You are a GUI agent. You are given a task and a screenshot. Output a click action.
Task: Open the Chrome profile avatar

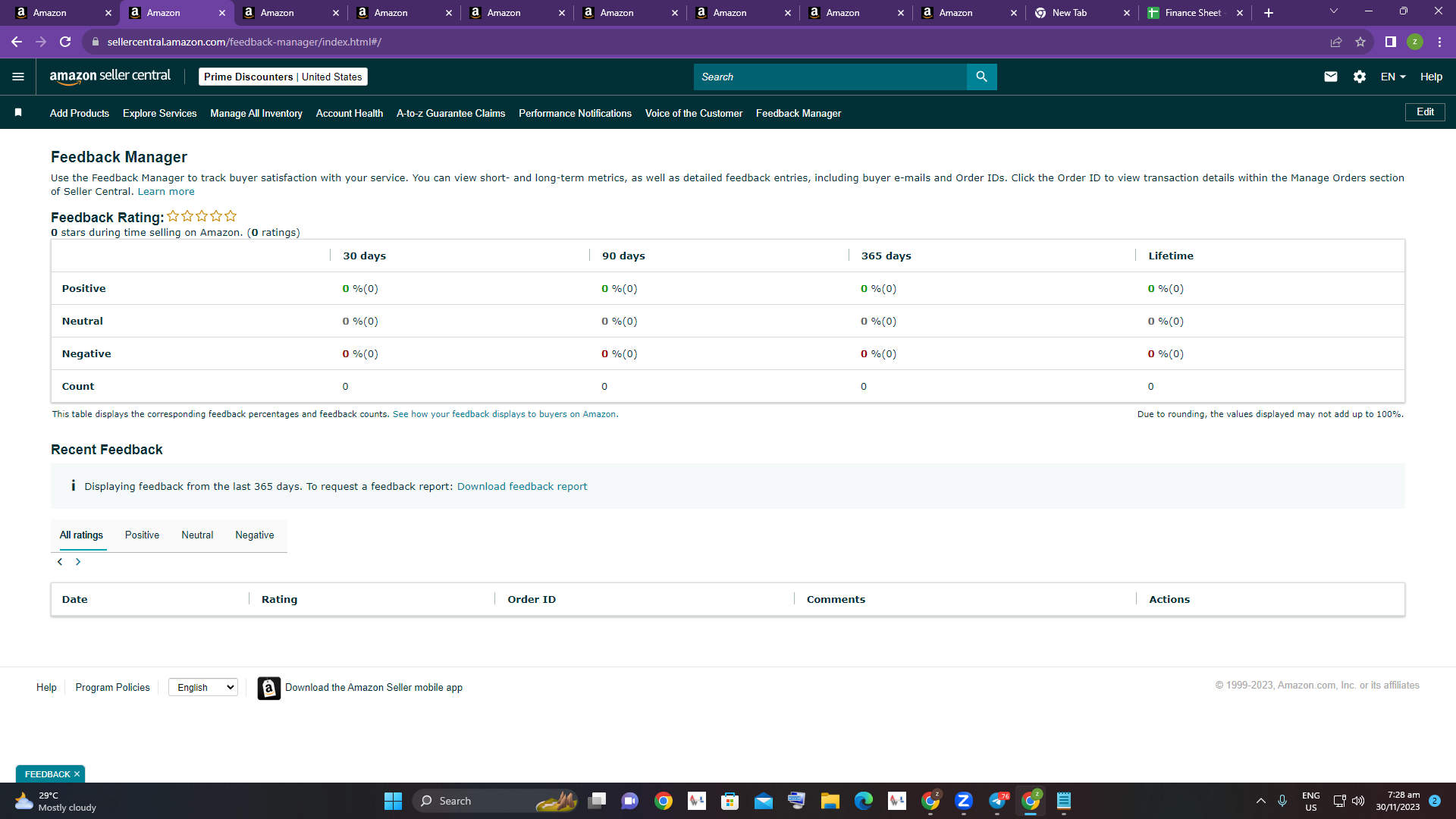pyautogui.click(x=1414, y=42)
